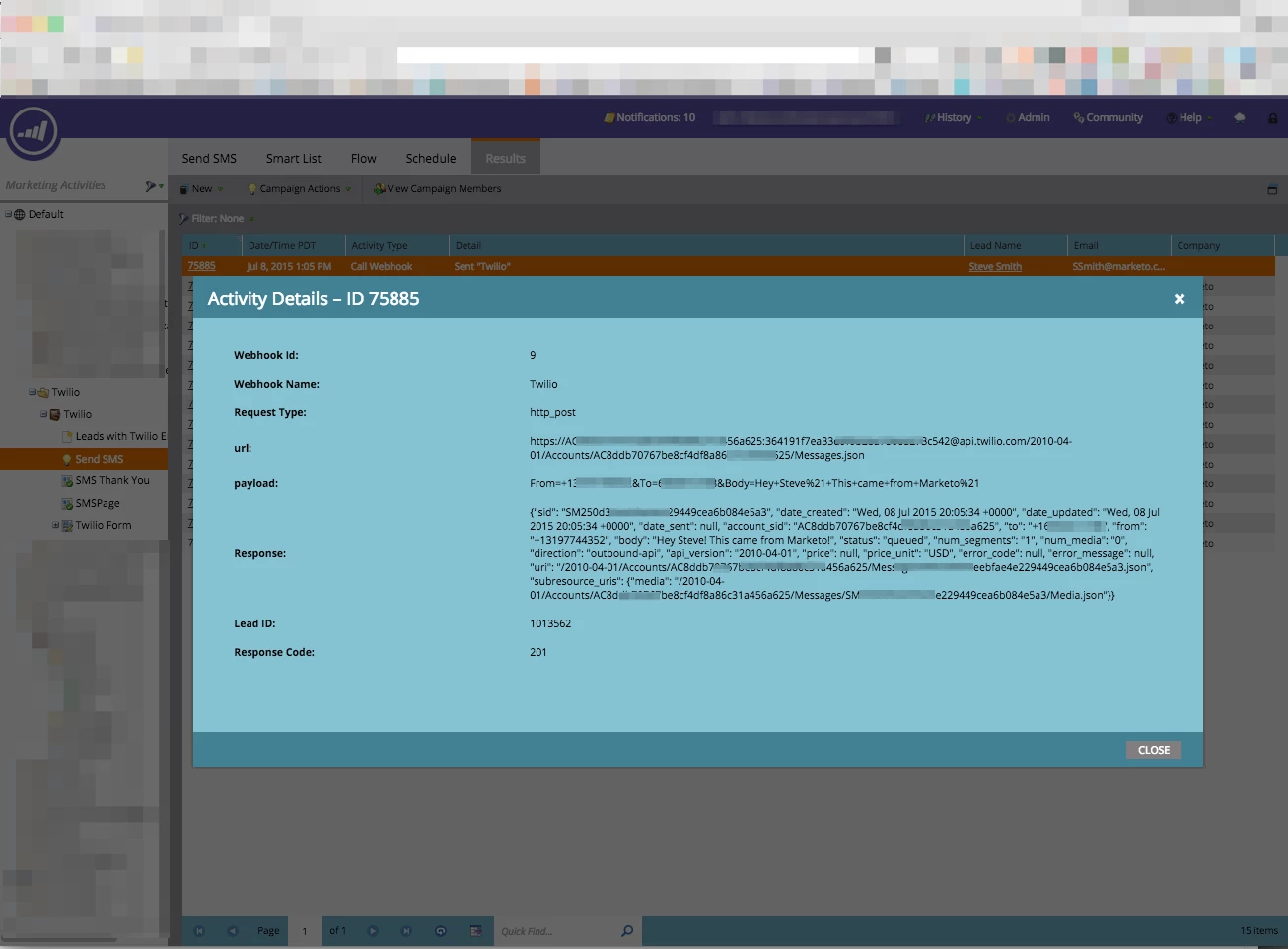The image size is (1288, 949).
Task: Click the Call Webhook cell
Action: 382,266
